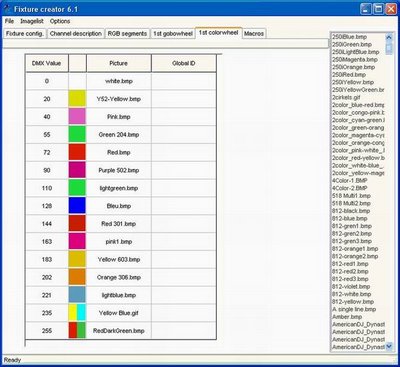Open the File menu

[x=9, y=21]
